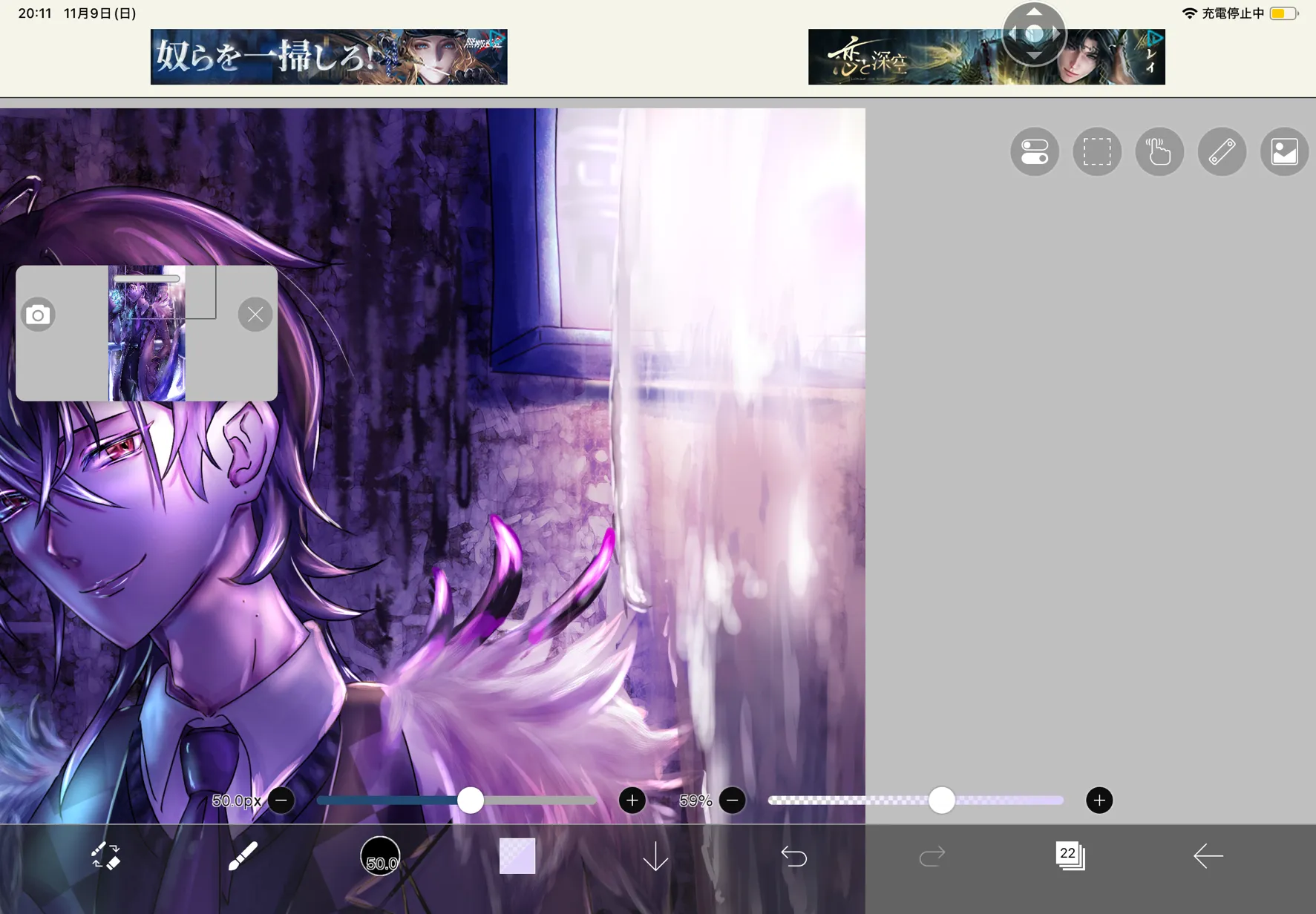Image resolution: width=1316 pixels, height=914 pixels.
Task: Increase brush opacity with plus button
Action: (1099, 800)
